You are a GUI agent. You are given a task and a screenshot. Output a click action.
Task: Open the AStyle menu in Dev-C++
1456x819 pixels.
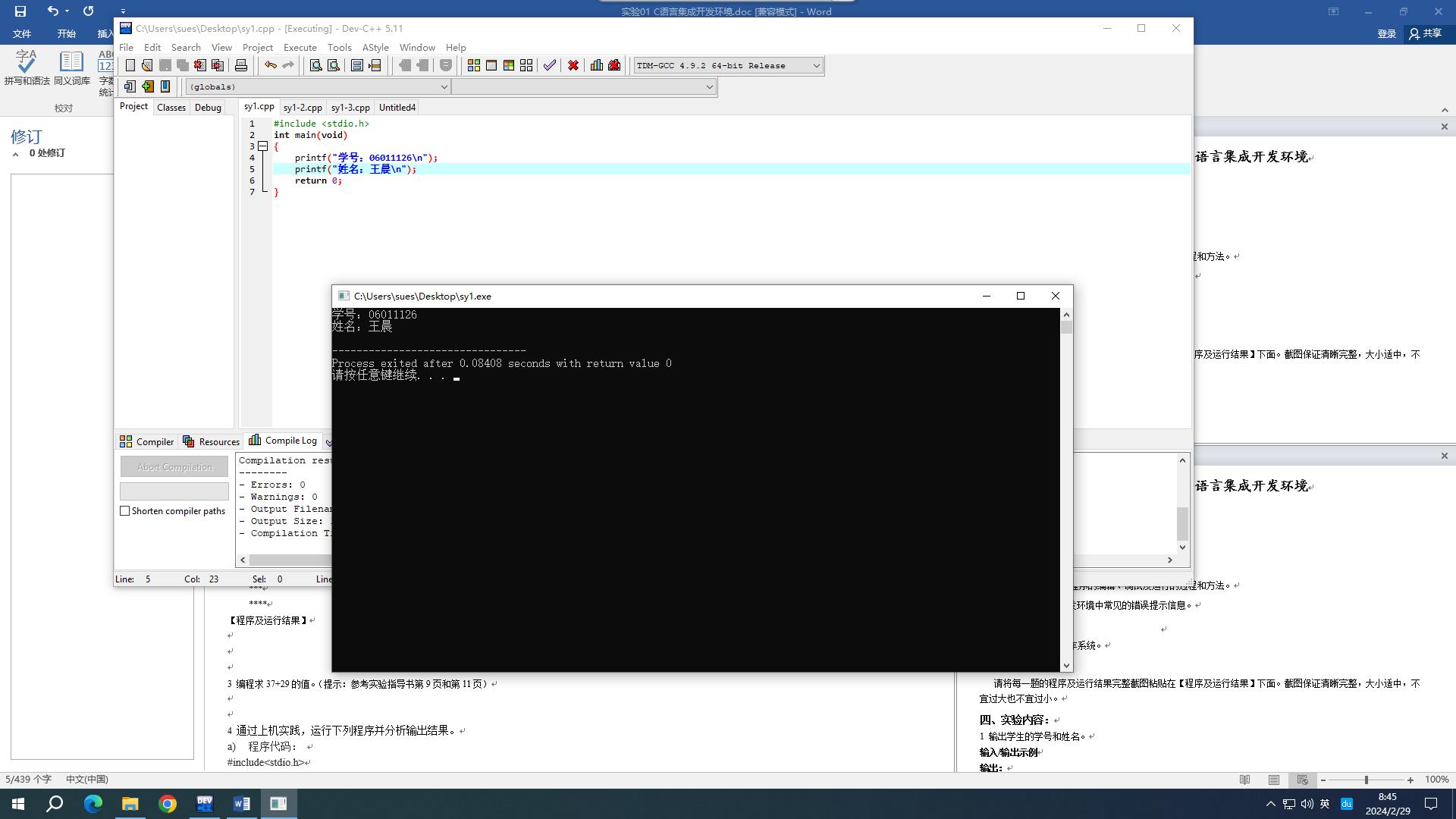point(375,47)
